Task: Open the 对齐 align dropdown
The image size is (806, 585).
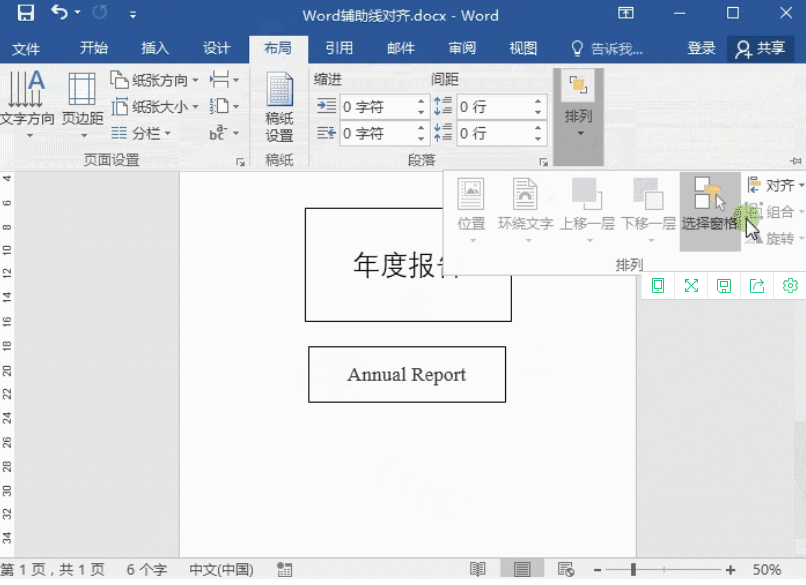Action: (x=775, y=185)
